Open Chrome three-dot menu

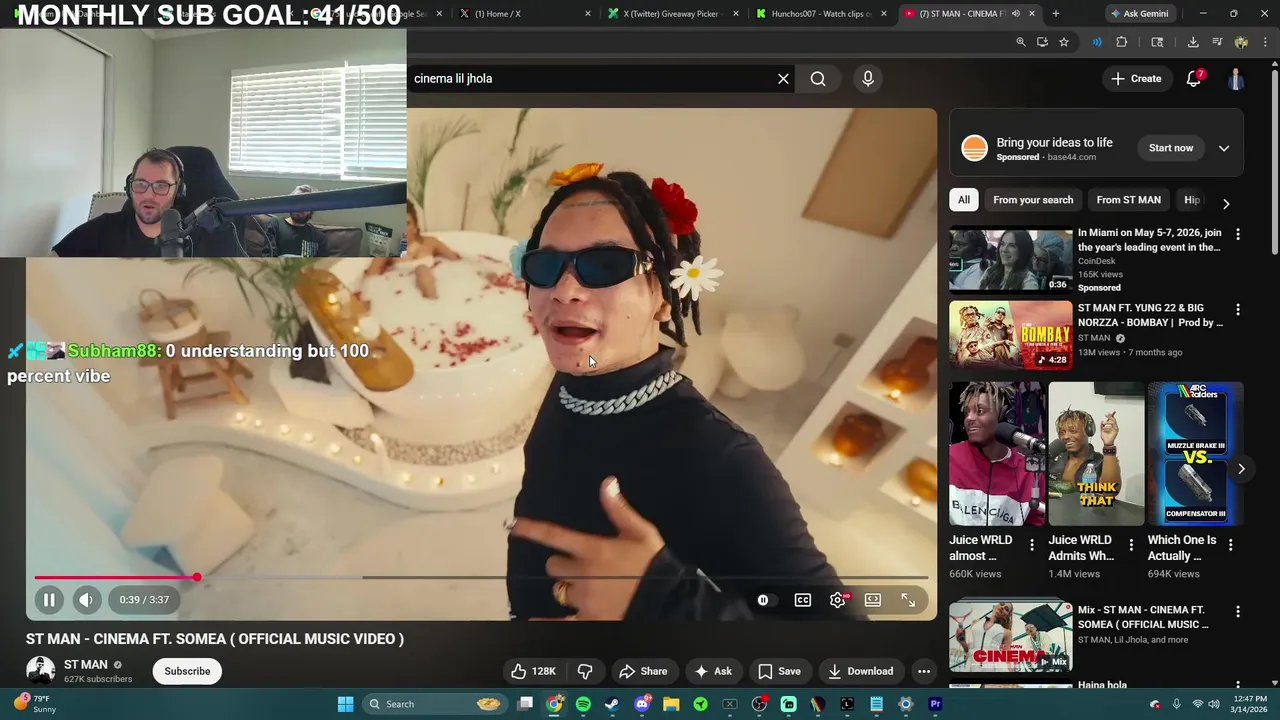click(x=1266, y=42)
